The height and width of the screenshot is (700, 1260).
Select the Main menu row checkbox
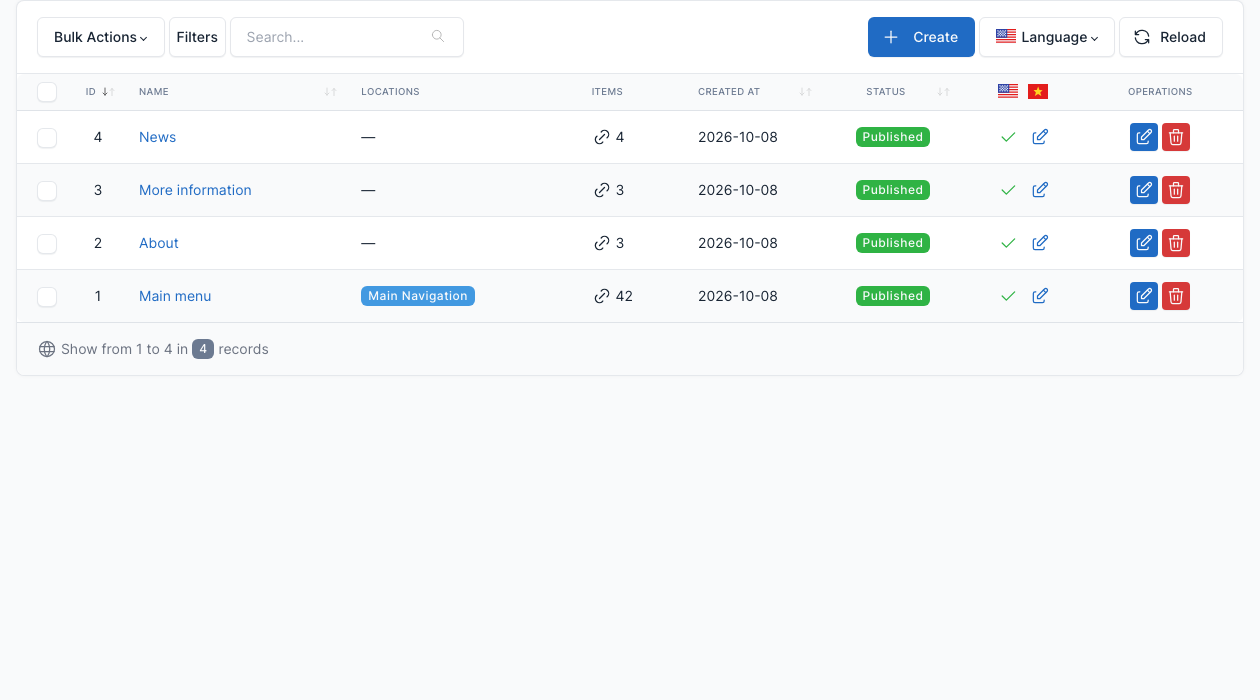[47, 296]
